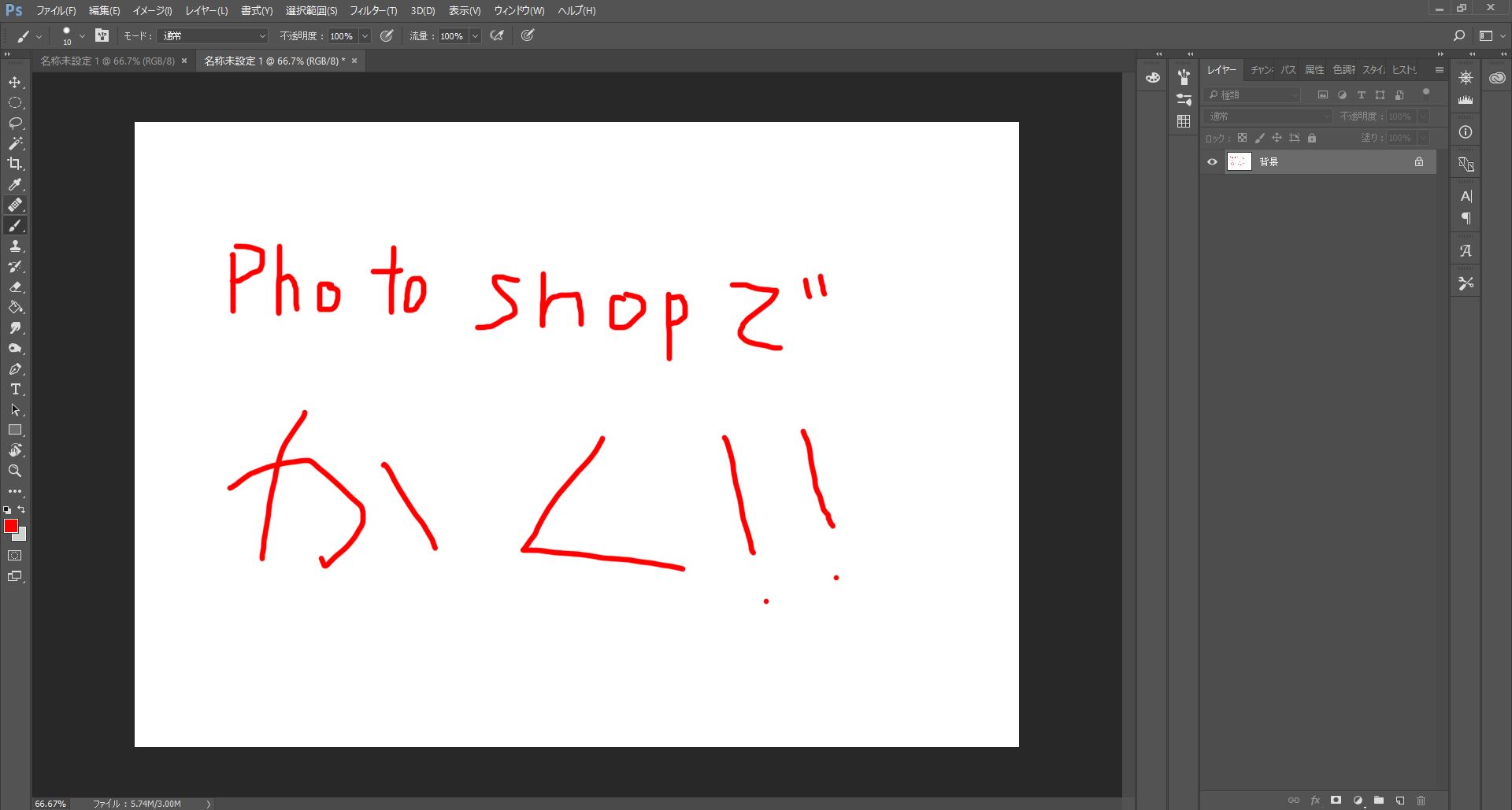Toggle Quick Mask mode
The image size is (1512, 810).
15,556
